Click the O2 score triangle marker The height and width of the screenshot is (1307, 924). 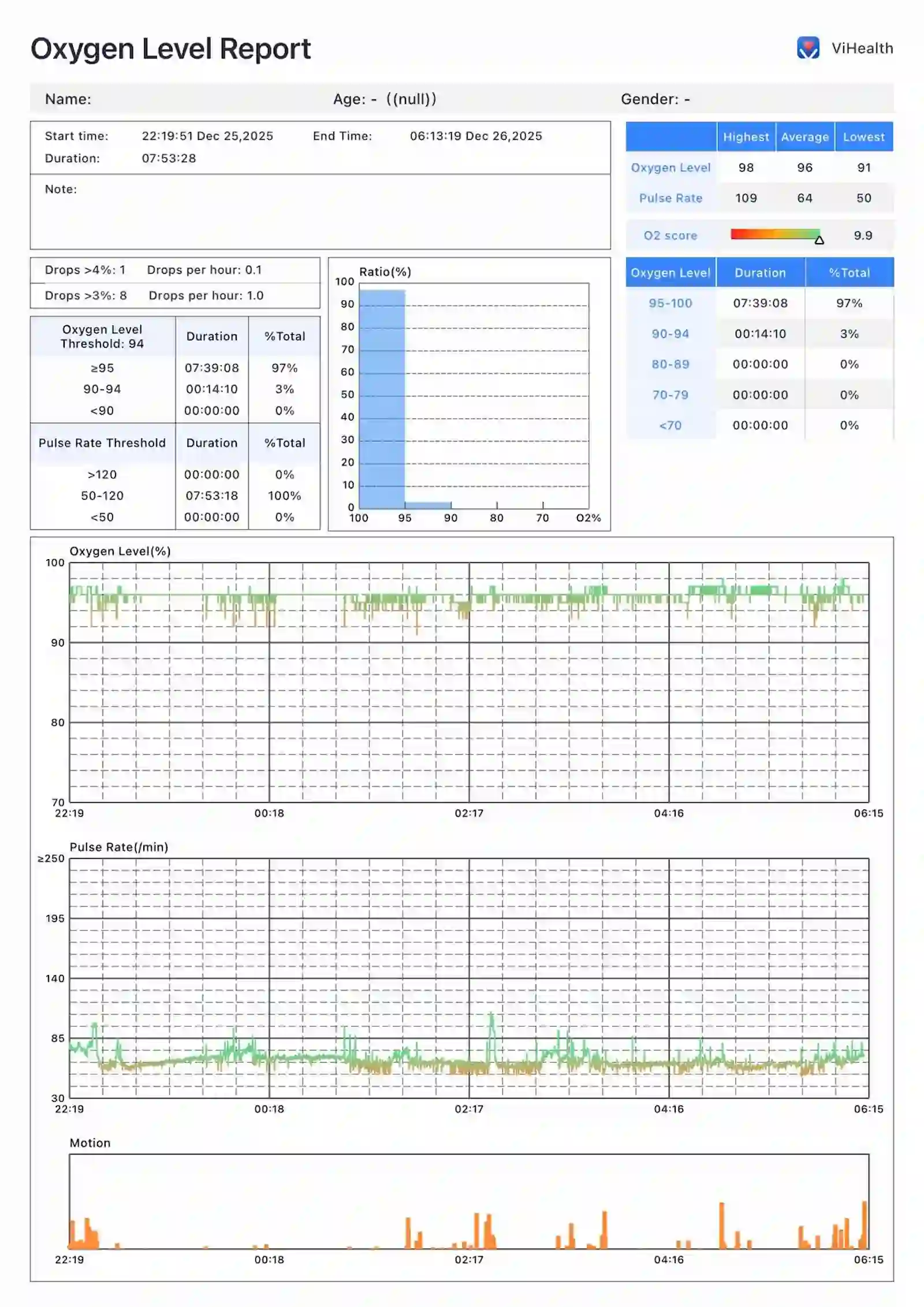819,240
